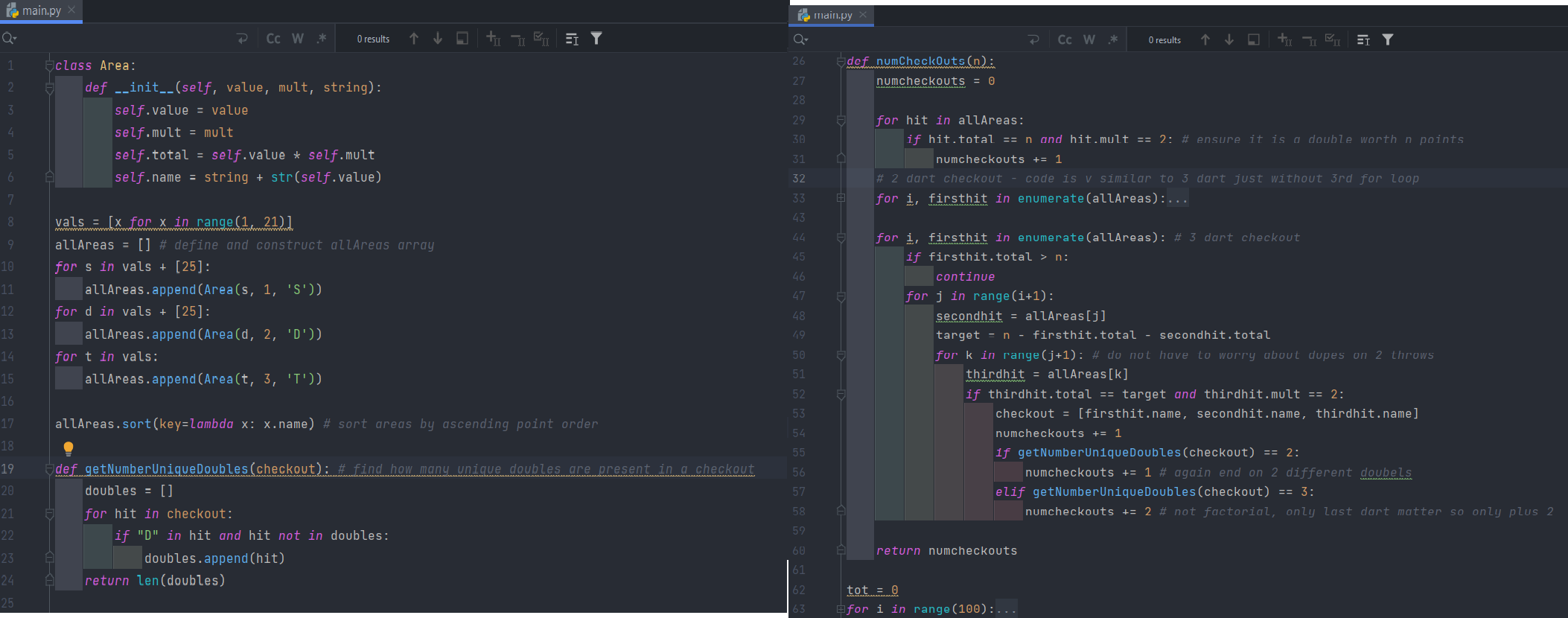Click Select All Occurrences icon in left editor
This screenshot has height=618, width=1568.
click(x=541, y=39)
